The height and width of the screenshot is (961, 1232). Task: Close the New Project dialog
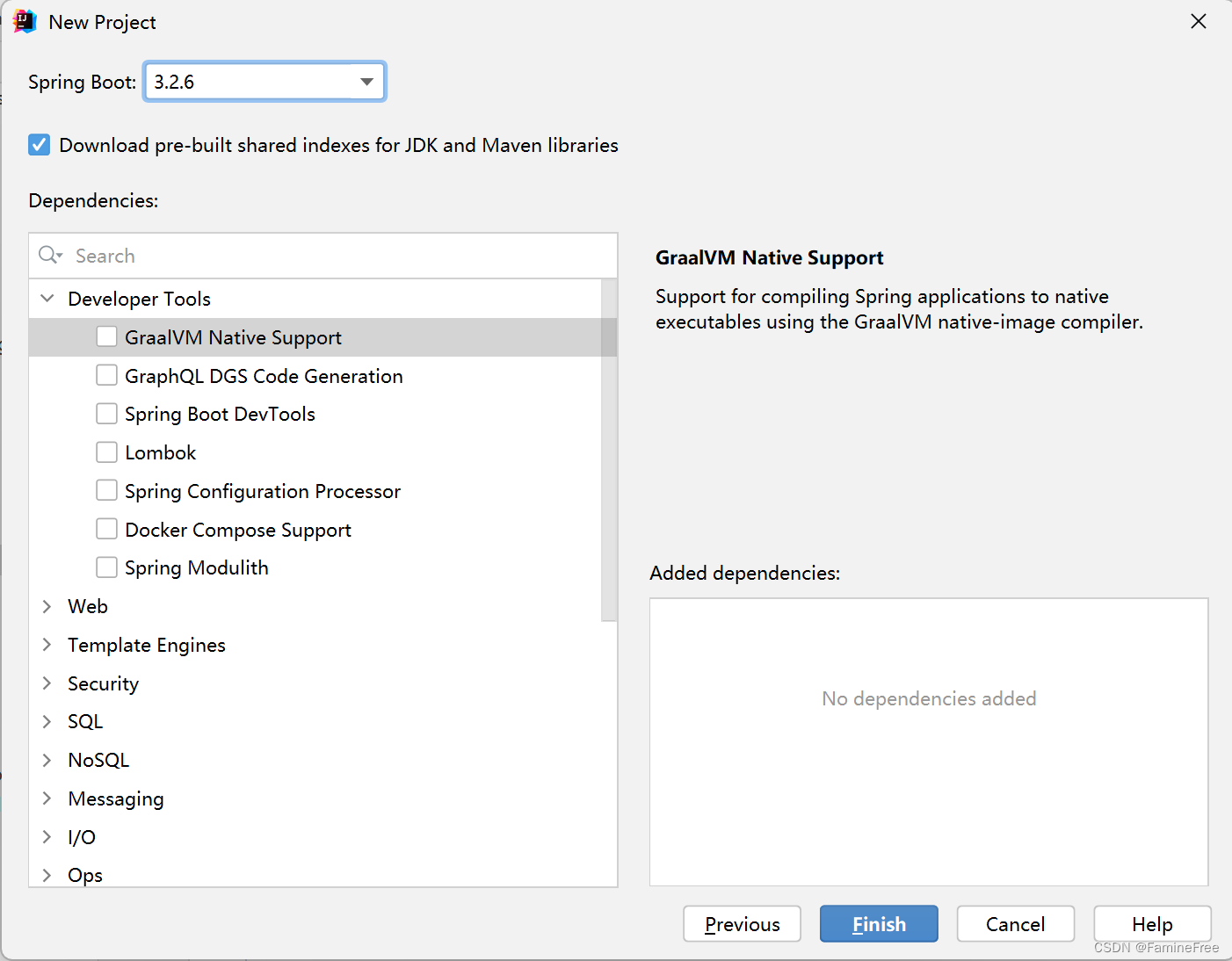[1199, 21]
